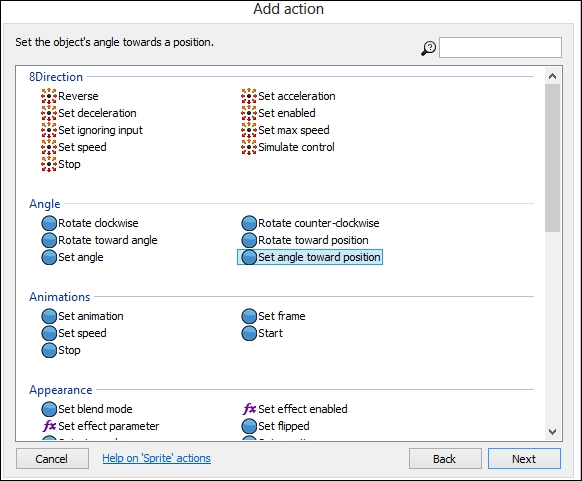The image size is (582, 481).
Task: Select 'Reverse' action text
Action: [78, 96]
